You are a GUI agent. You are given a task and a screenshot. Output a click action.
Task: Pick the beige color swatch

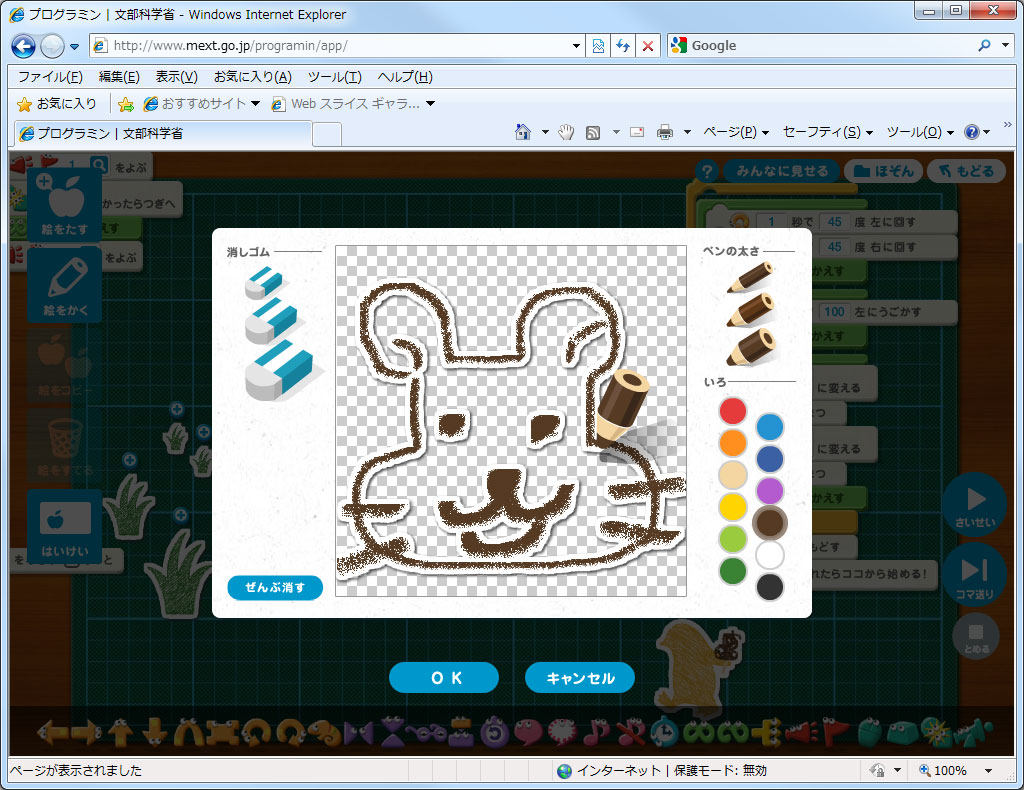tap(733, 475)
